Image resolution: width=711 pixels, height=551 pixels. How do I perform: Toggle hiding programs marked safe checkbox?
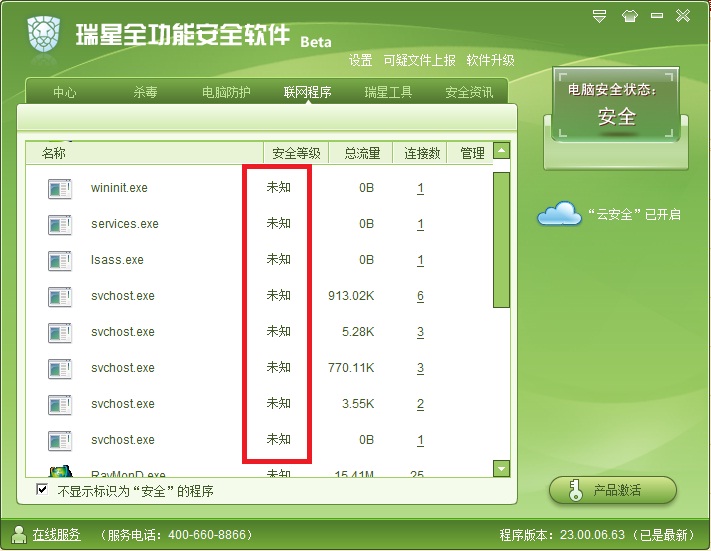click(42, 490)
